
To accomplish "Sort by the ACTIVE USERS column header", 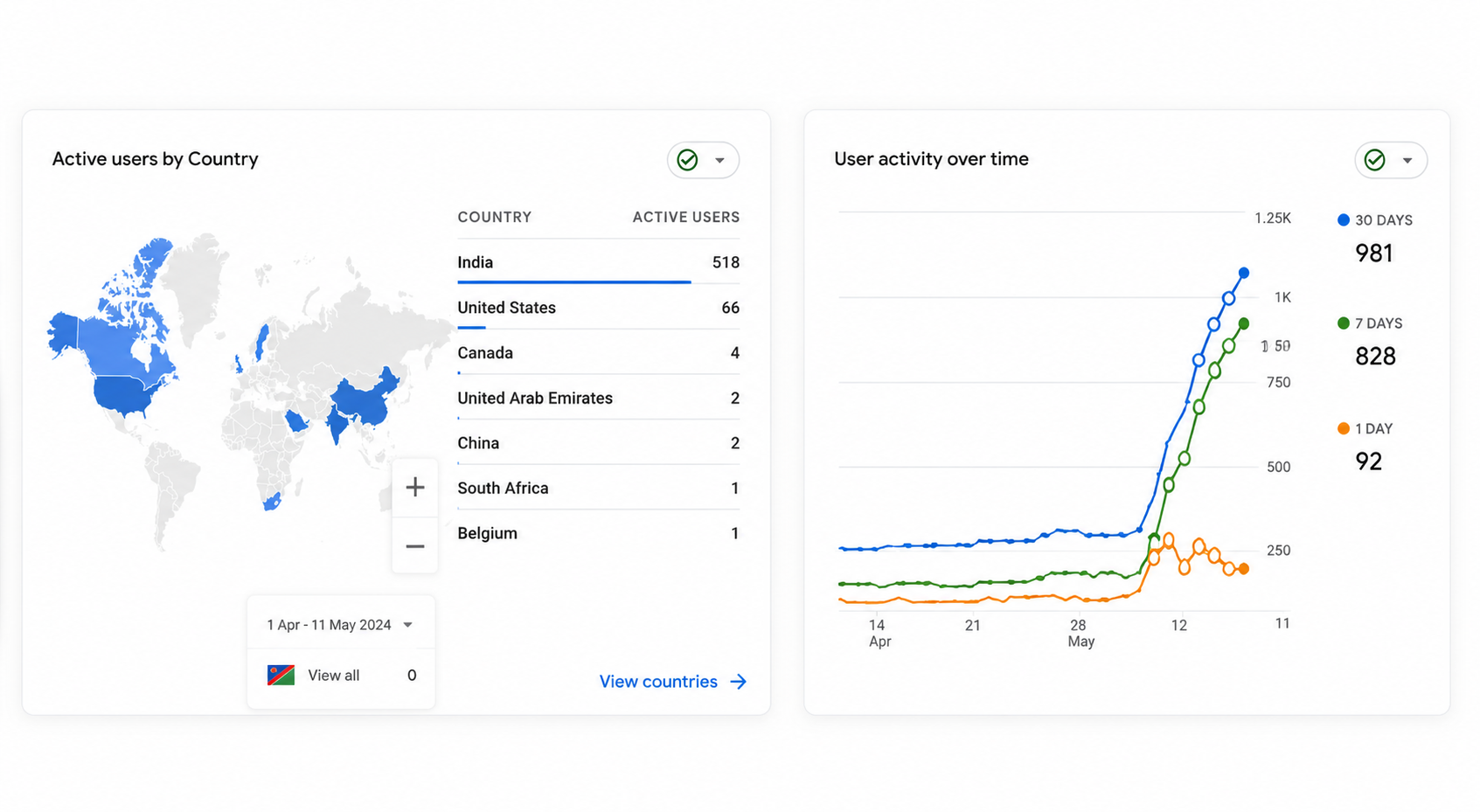I will 686,217.
